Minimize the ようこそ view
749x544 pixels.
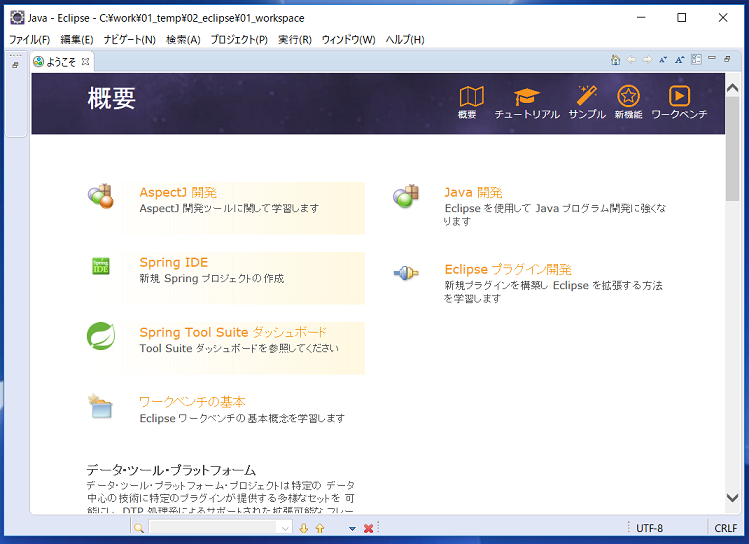pos(712,58)
